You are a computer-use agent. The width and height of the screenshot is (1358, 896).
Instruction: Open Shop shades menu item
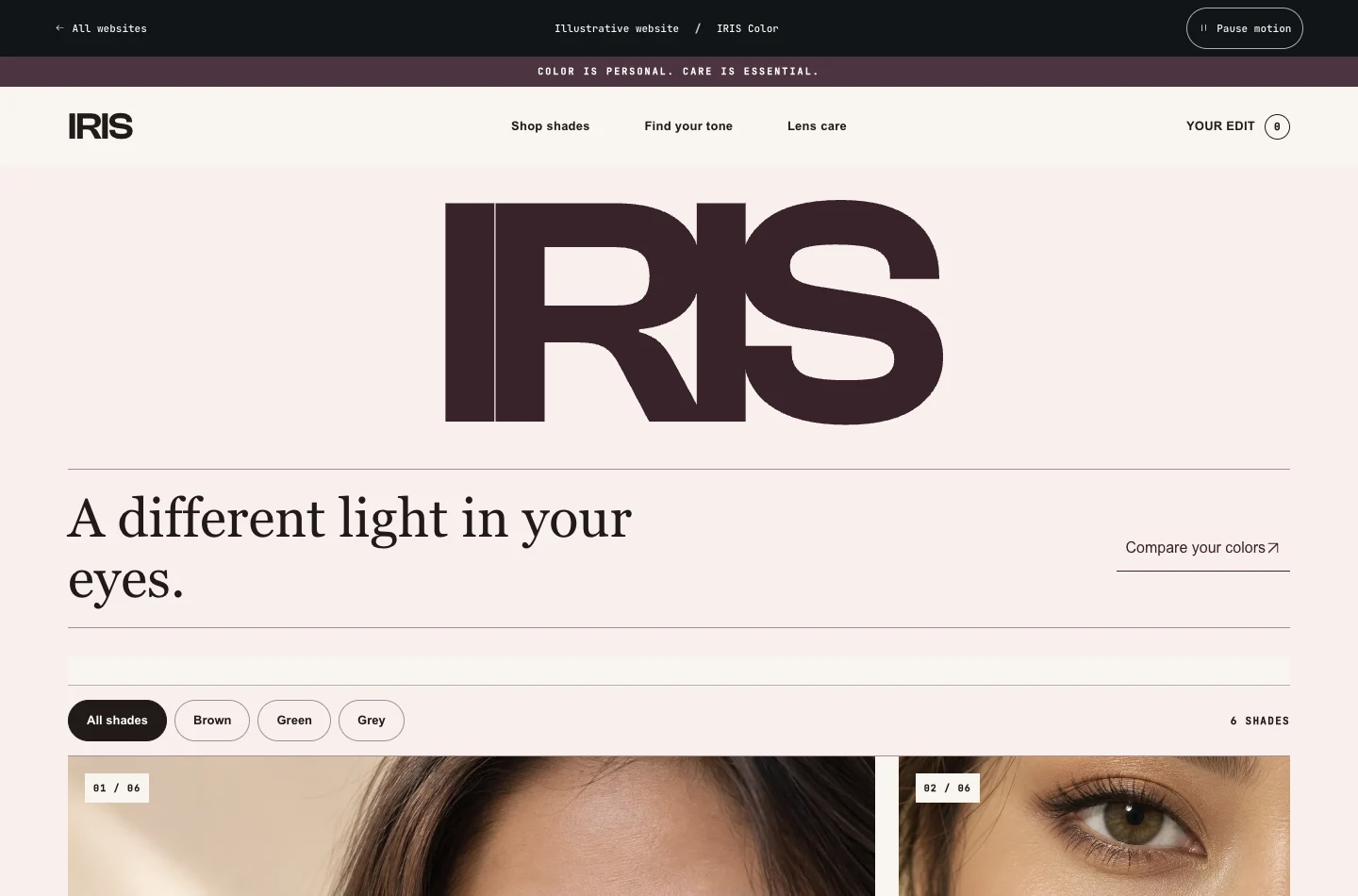click(550, 126)
